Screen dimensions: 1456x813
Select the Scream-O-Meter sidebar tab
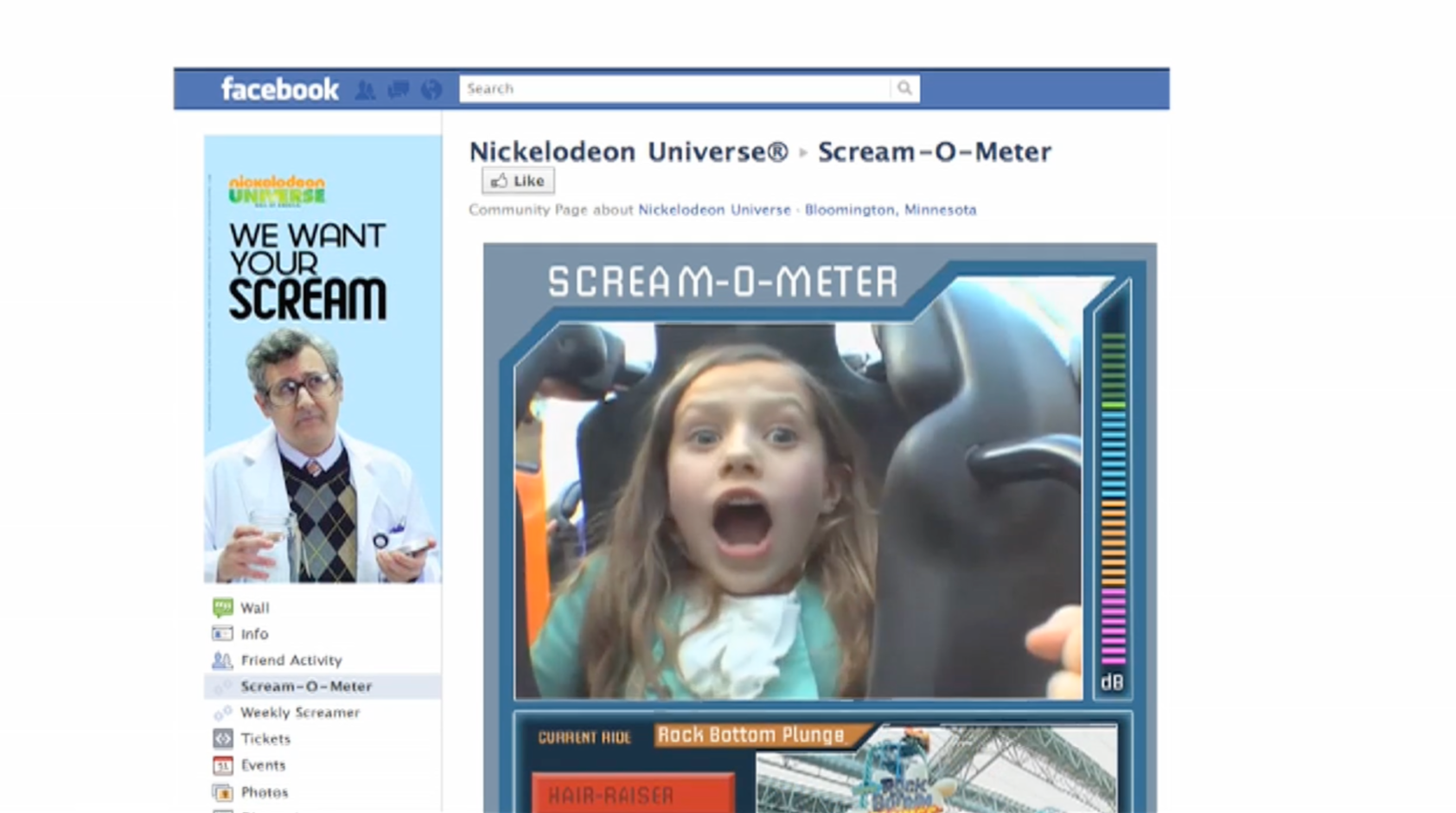tap(305, 686)
